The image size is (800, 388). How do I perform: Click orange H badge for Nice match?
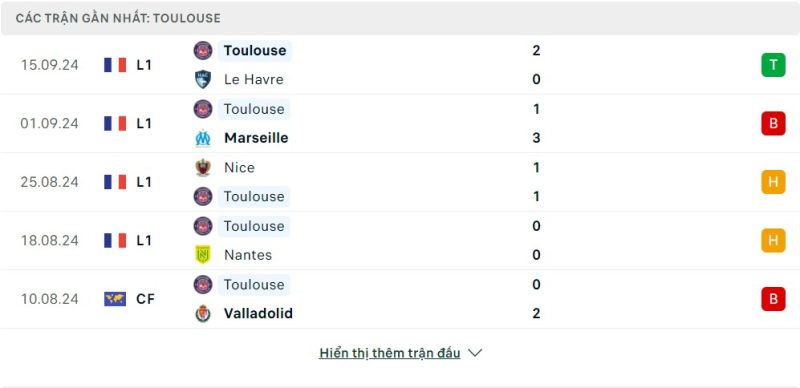(x=773, y=182)
